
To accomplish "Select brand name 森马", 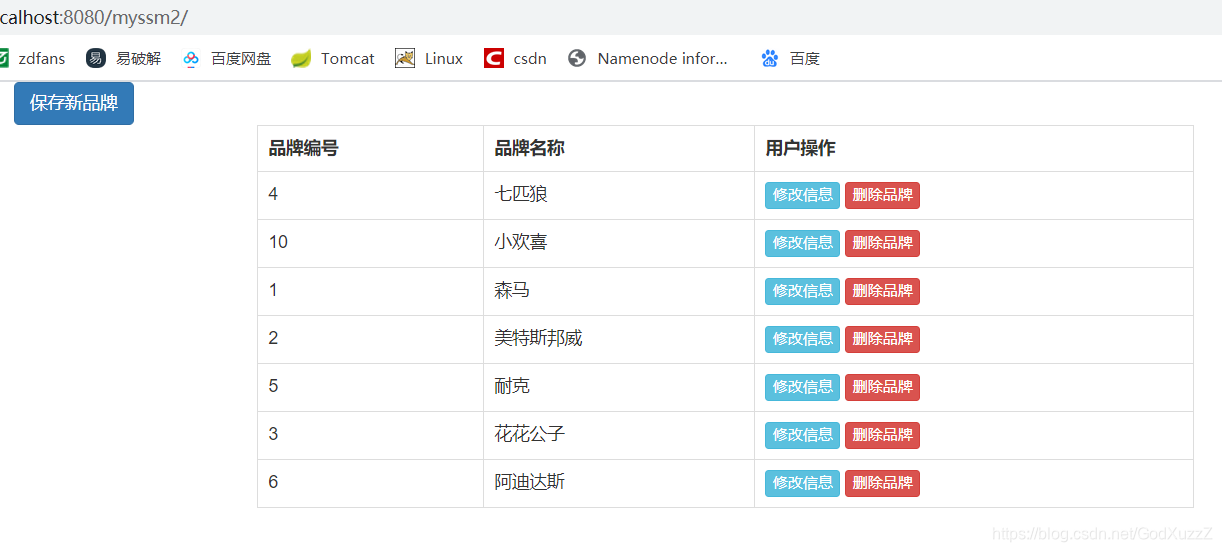I will point(512,290).
